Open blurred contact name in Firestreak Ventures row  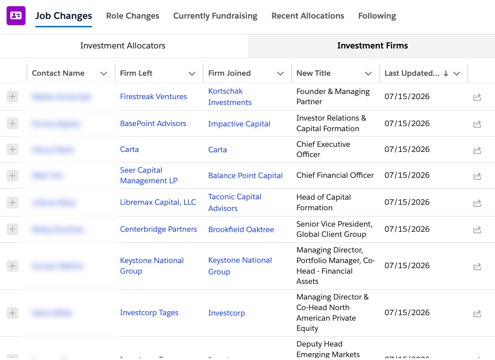coord(61,97)
